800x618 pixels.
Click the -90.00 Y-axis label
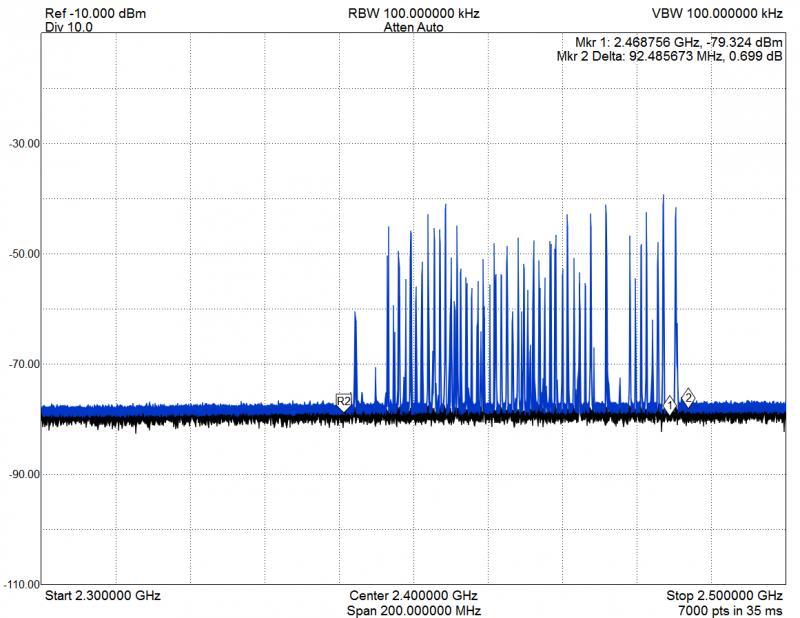(23, 473)
